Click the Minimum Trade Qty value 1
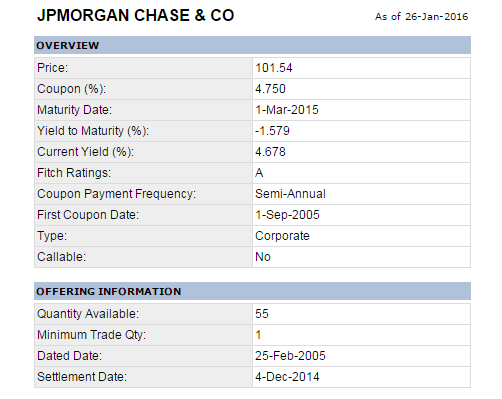Image resolution: width=502 pixels, height=399 pixels. (258, 335)
